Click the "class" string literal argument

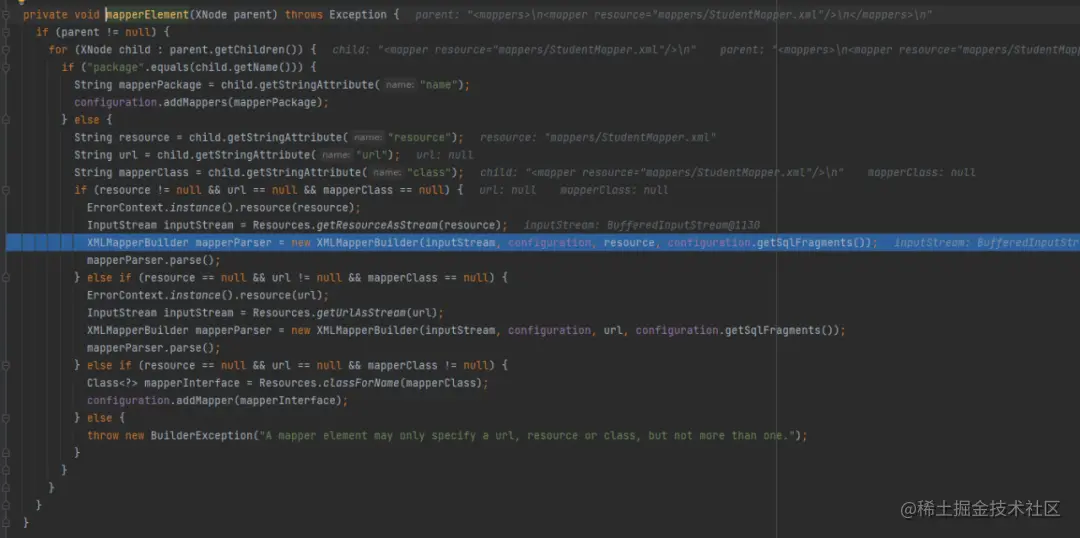[430, 172]
